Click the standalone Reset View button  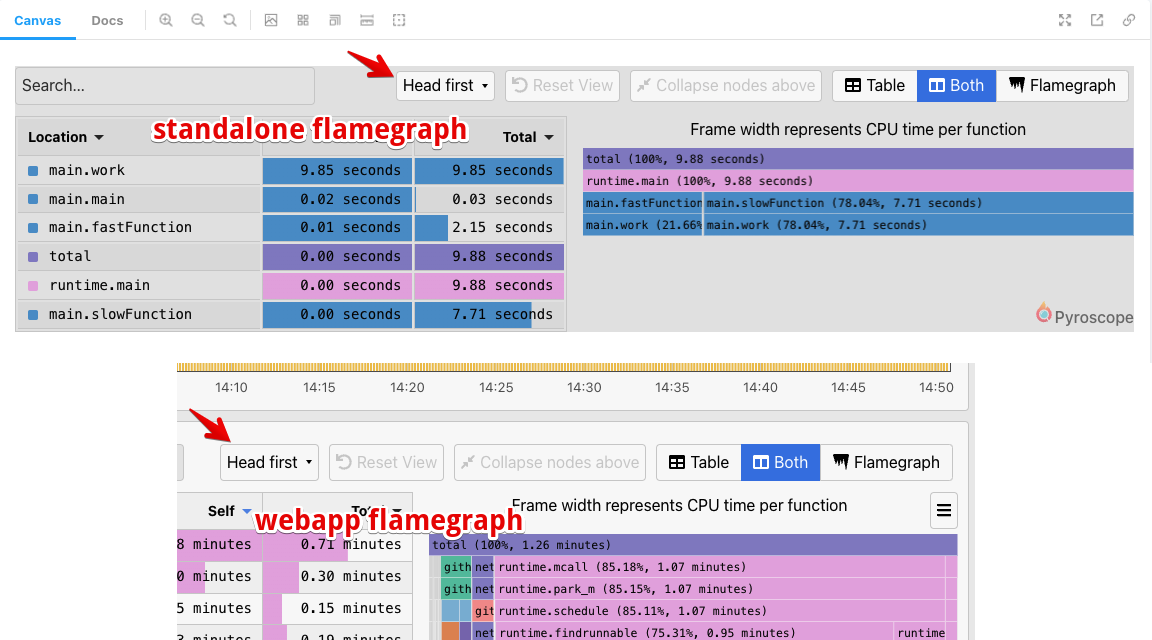(563, 86)
